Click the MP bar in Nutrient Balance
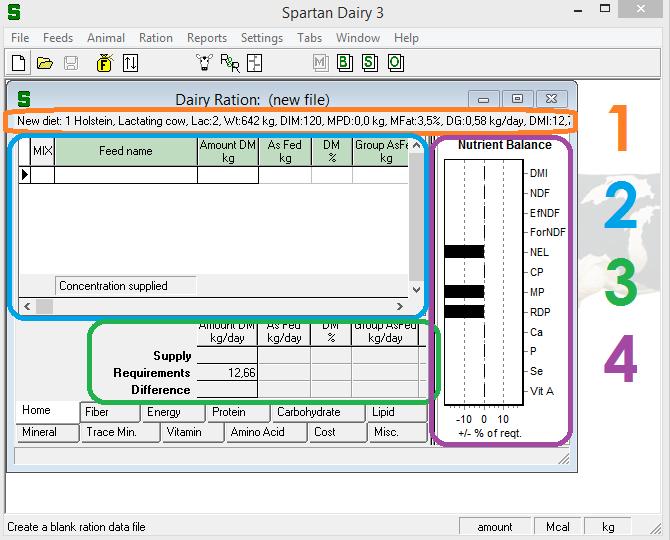This screenshot has height=540, width=670. click(464, 292)
